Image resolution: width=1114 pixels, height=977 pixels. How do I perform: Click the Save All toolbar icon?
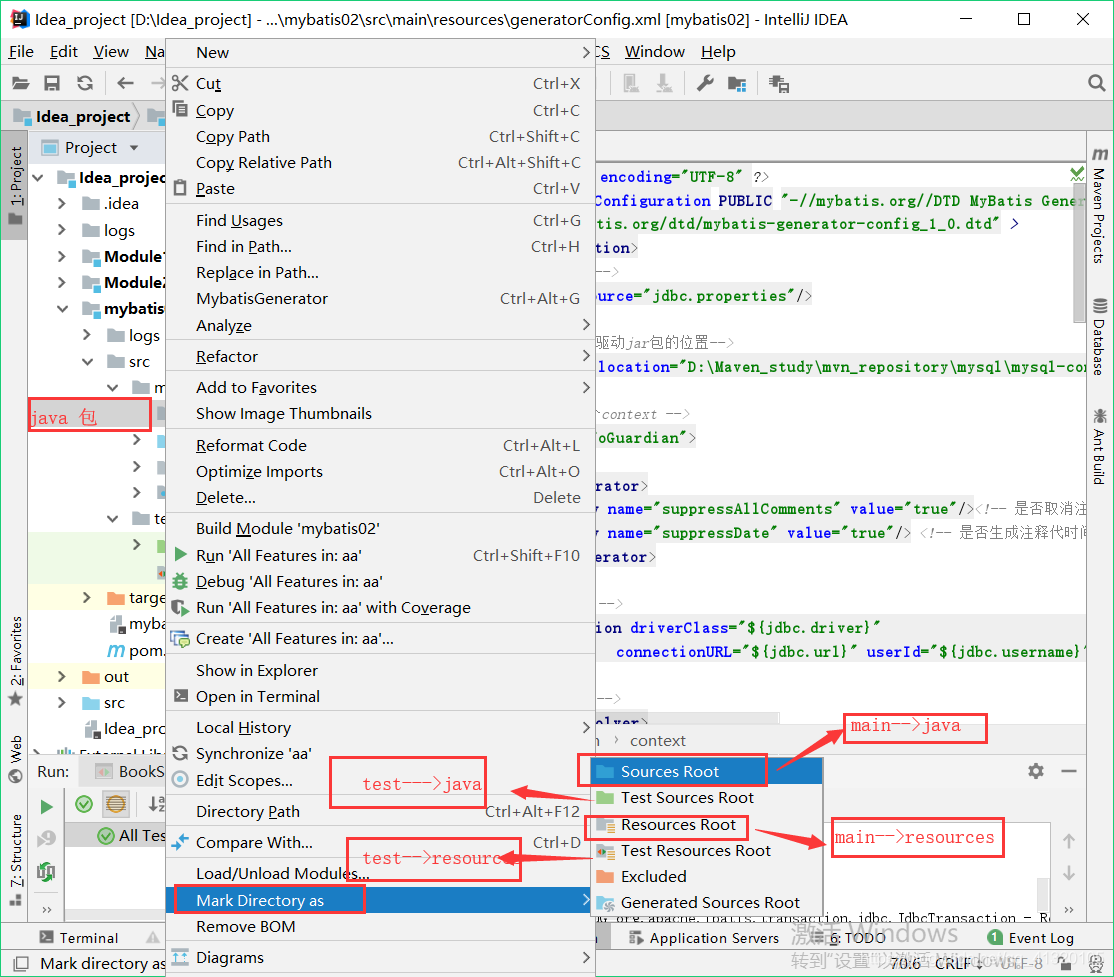pos(52,83)
